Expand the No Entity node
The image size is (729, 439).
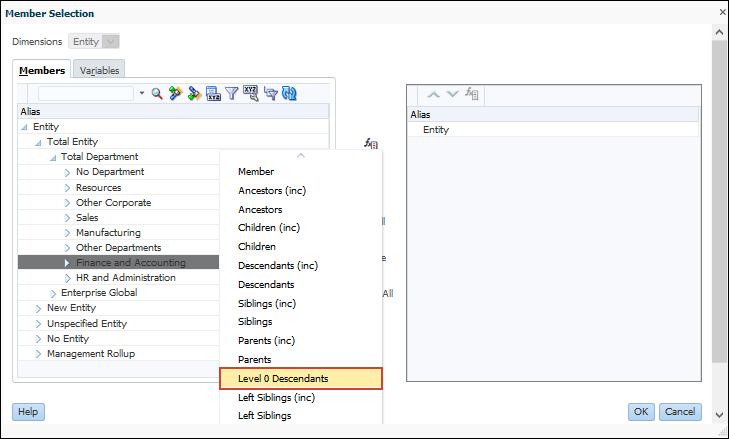tap(38, 339)
